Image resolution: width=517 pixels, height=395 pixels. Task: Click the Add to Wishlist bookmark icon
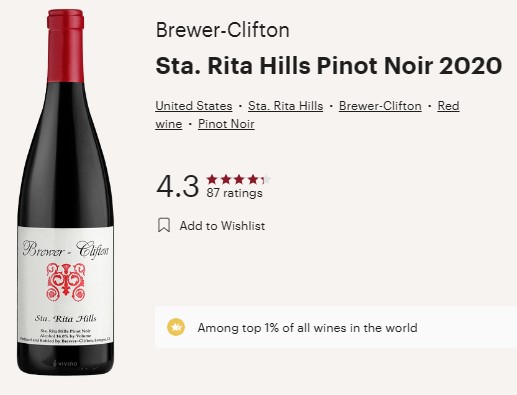pos(164,225)
